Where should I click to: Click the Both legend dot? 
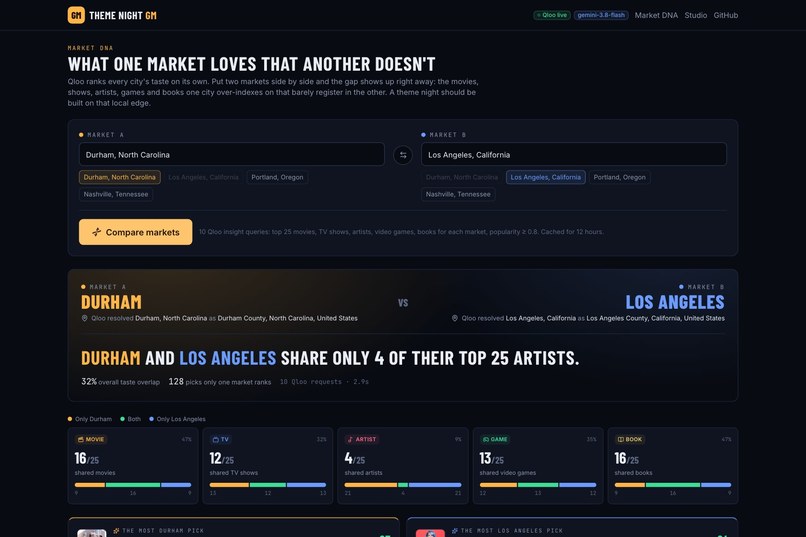click(x=122, y=419)
